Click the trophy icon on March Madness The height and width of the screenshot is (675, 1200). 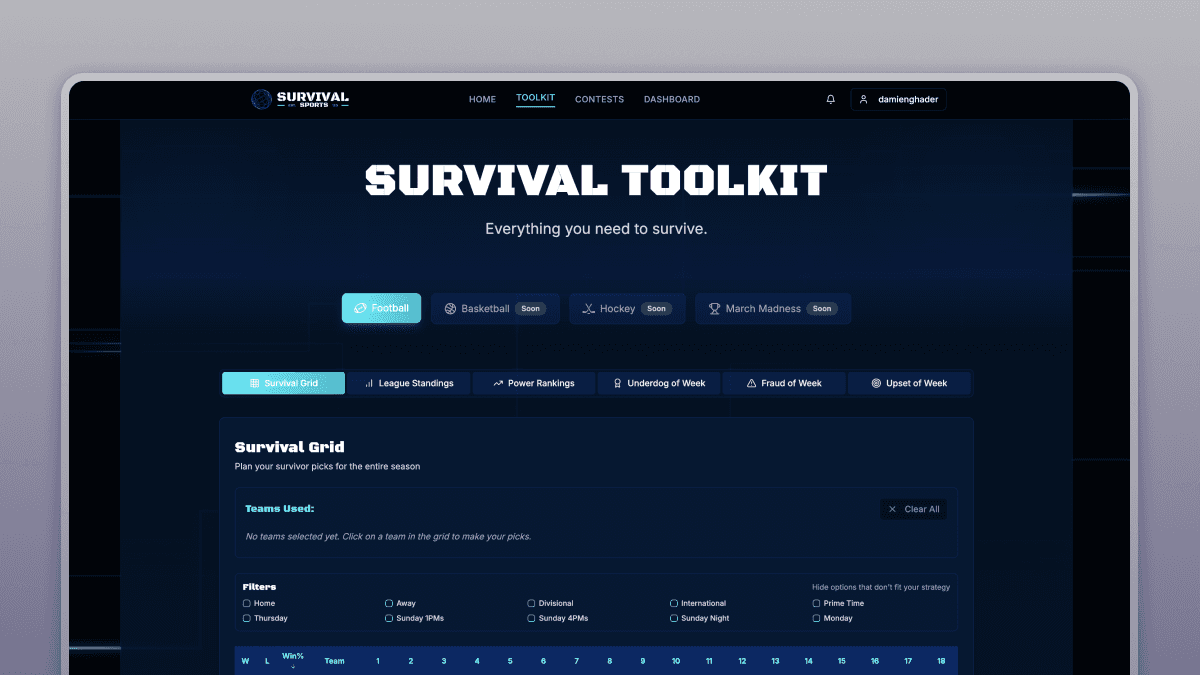[713, 308]
